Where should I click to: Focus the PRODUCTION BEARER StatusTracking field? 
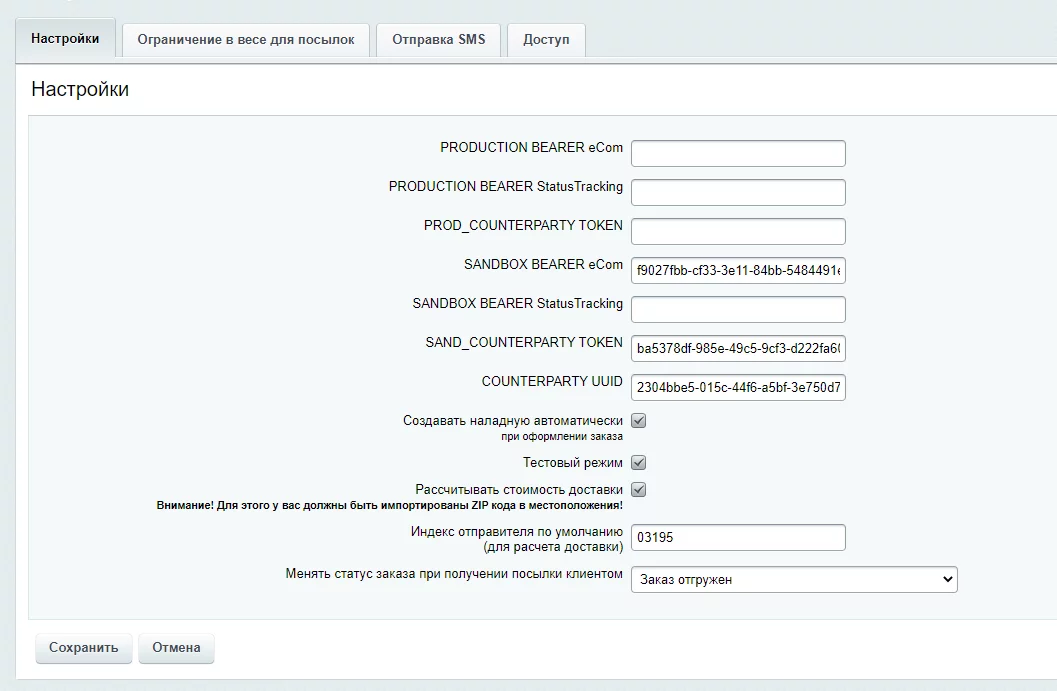pos(738,192)
